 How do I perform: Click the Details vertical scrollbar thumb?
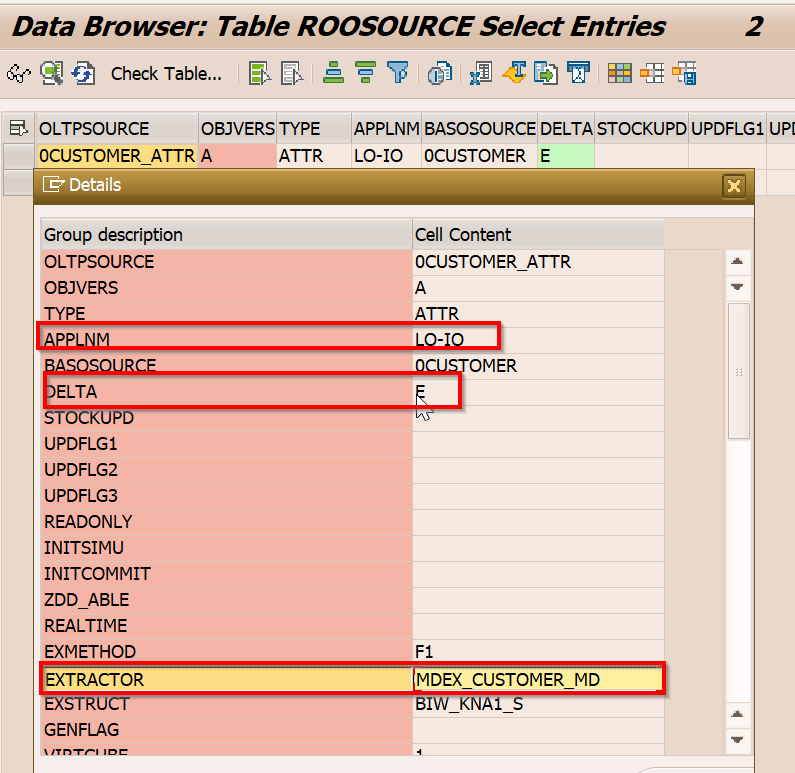[x=739, y=371]
